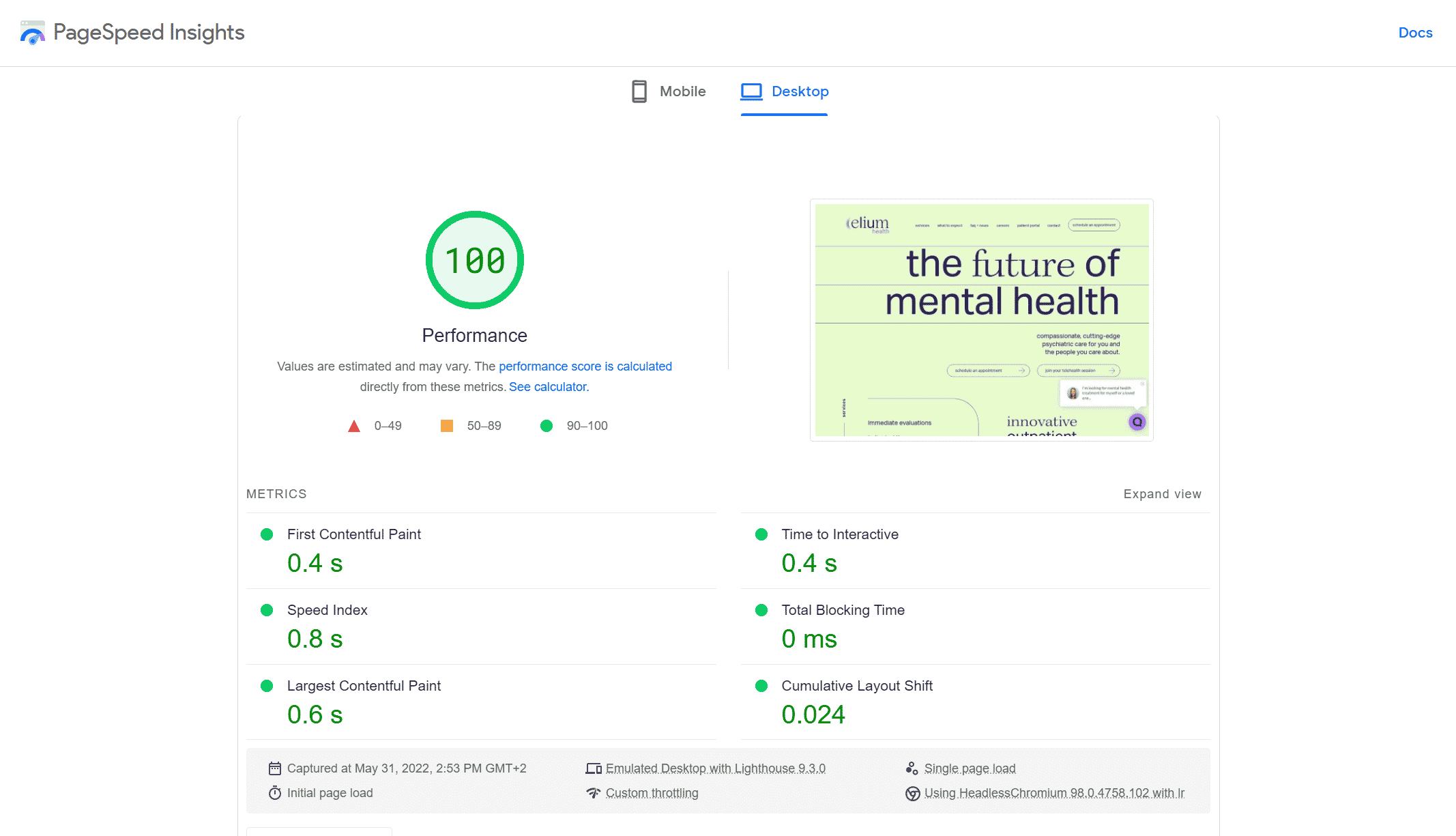Select the Desktop tab

pyautogui.click(x=785, y=91)
